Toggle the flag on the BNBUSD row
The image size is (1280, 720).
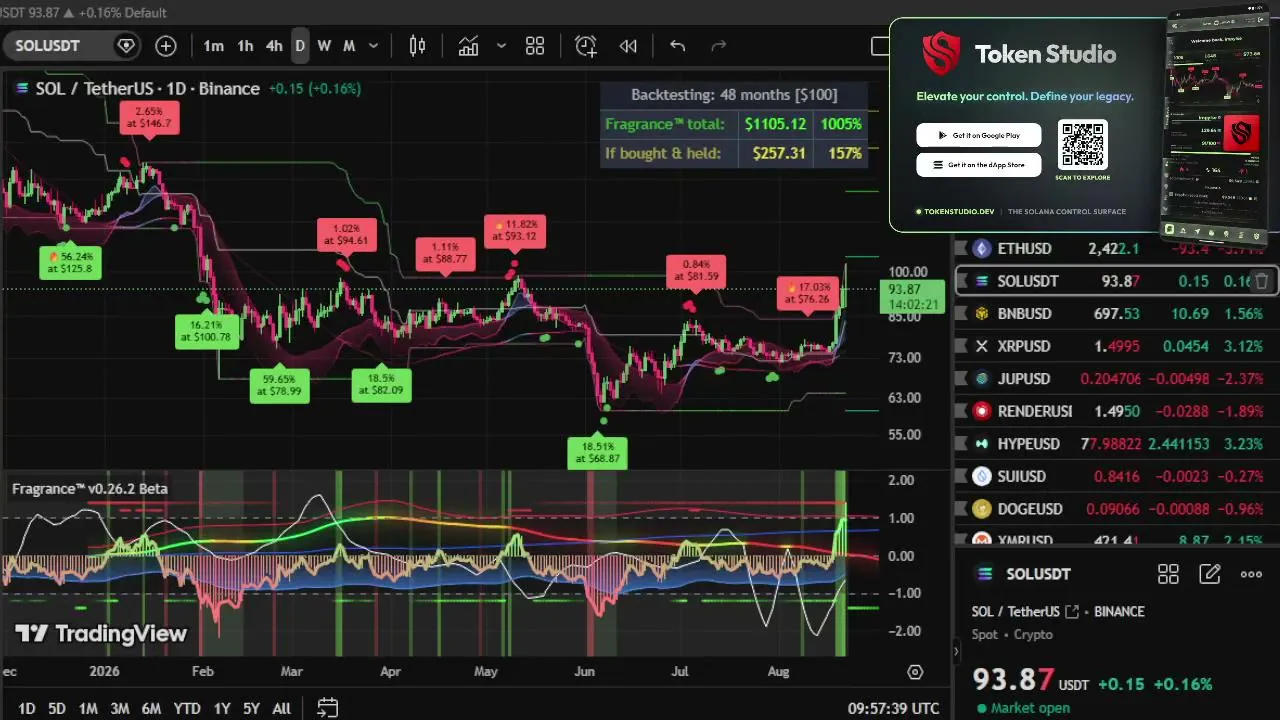pyautogui.click(x=961, y=314)
